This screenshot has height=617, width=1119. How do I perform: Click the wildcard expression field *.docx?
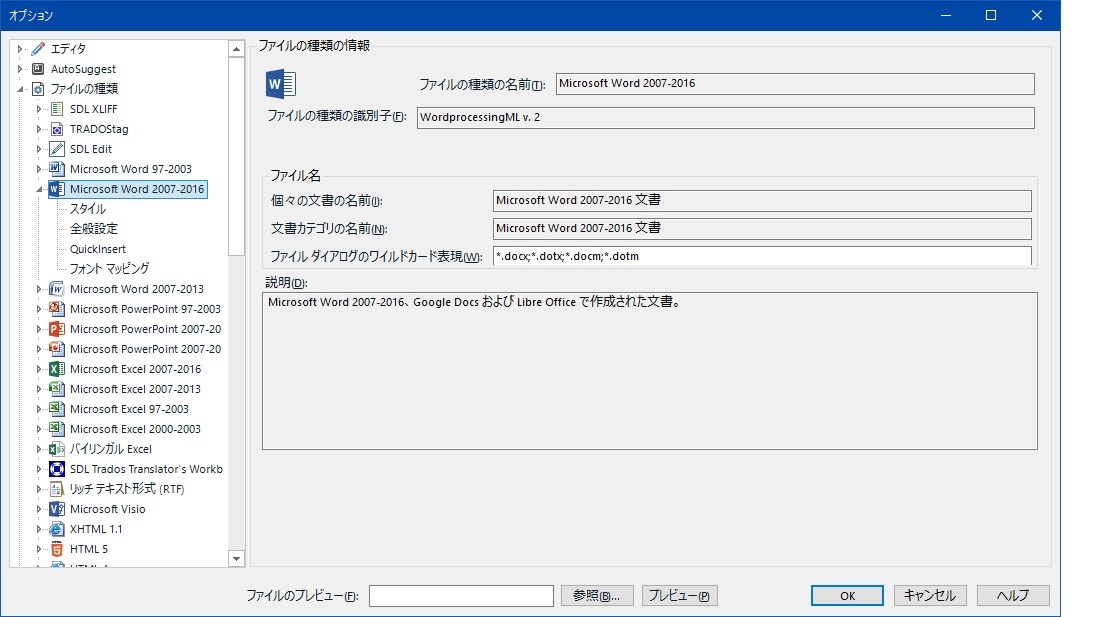pyautogui.click(x=761, y=255)
